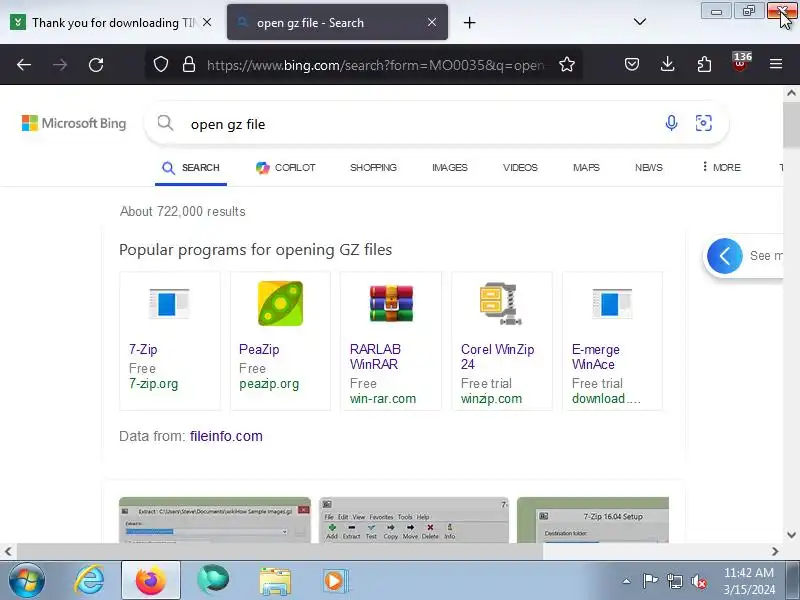Switch to the Copilot tab

click(x=286, y=167)
